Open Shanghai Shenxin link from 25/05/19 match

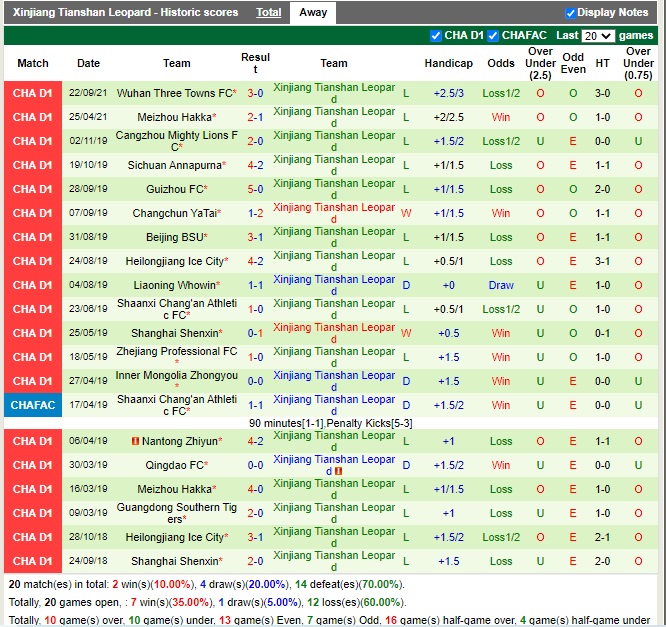click(x=174, y=333)
